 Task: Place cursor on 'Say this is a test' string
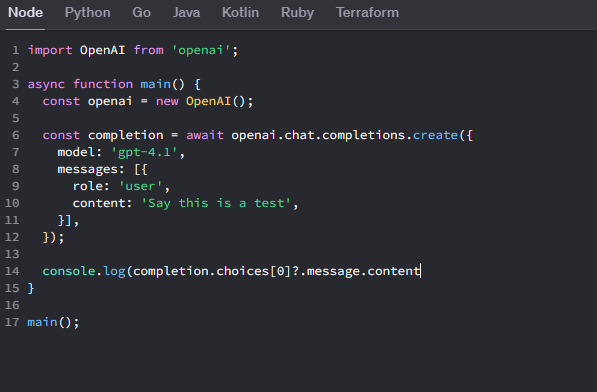click(x=216, y=203)
